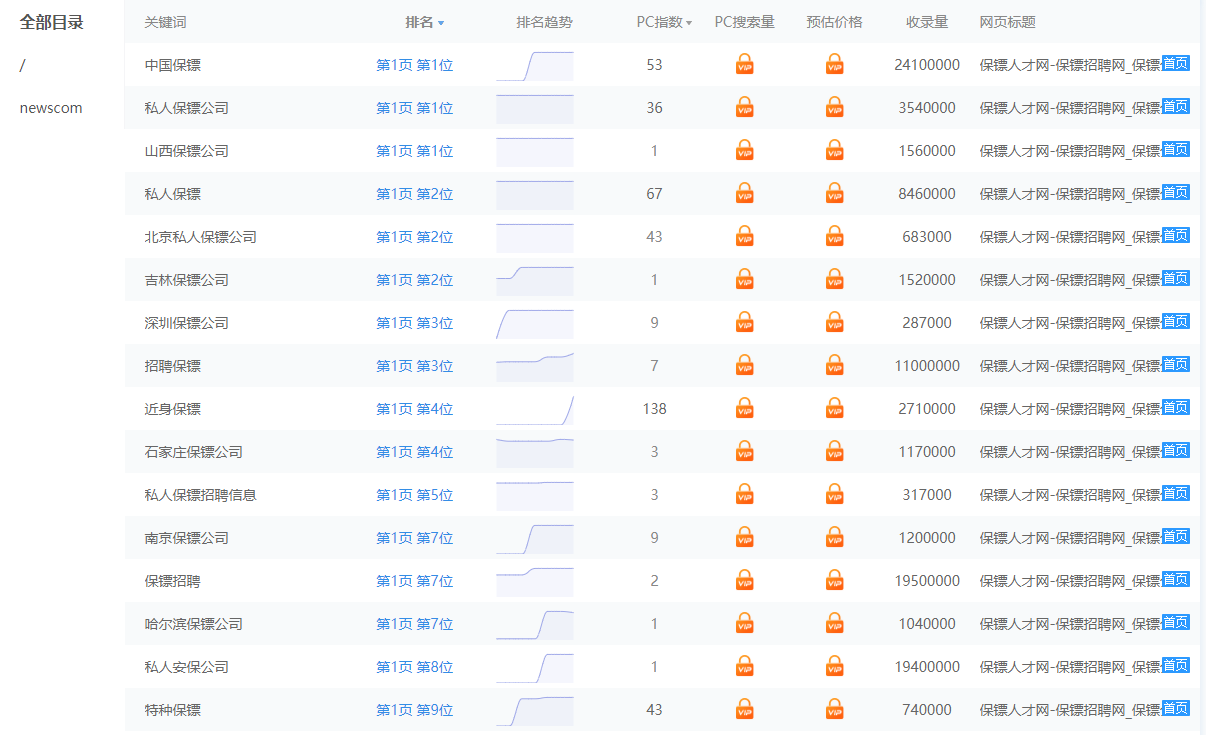View ranking trend chart for 哈尔滨保镖公司
Viewport: 1206px width, 735px height.
(534, 624)
